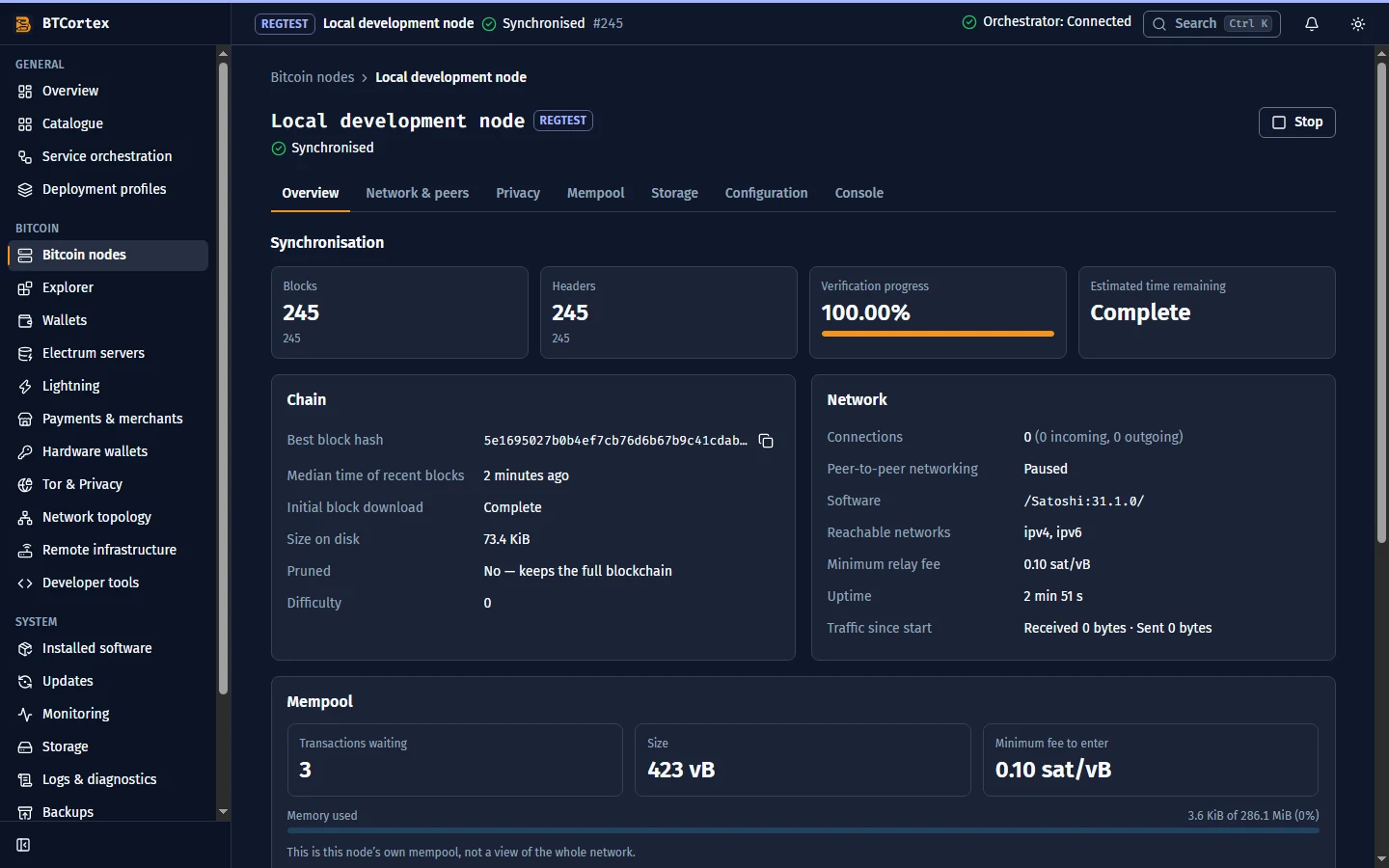Click the Lightning bolt icon
Screen dimensions: 1389x868
pos(25,387)
